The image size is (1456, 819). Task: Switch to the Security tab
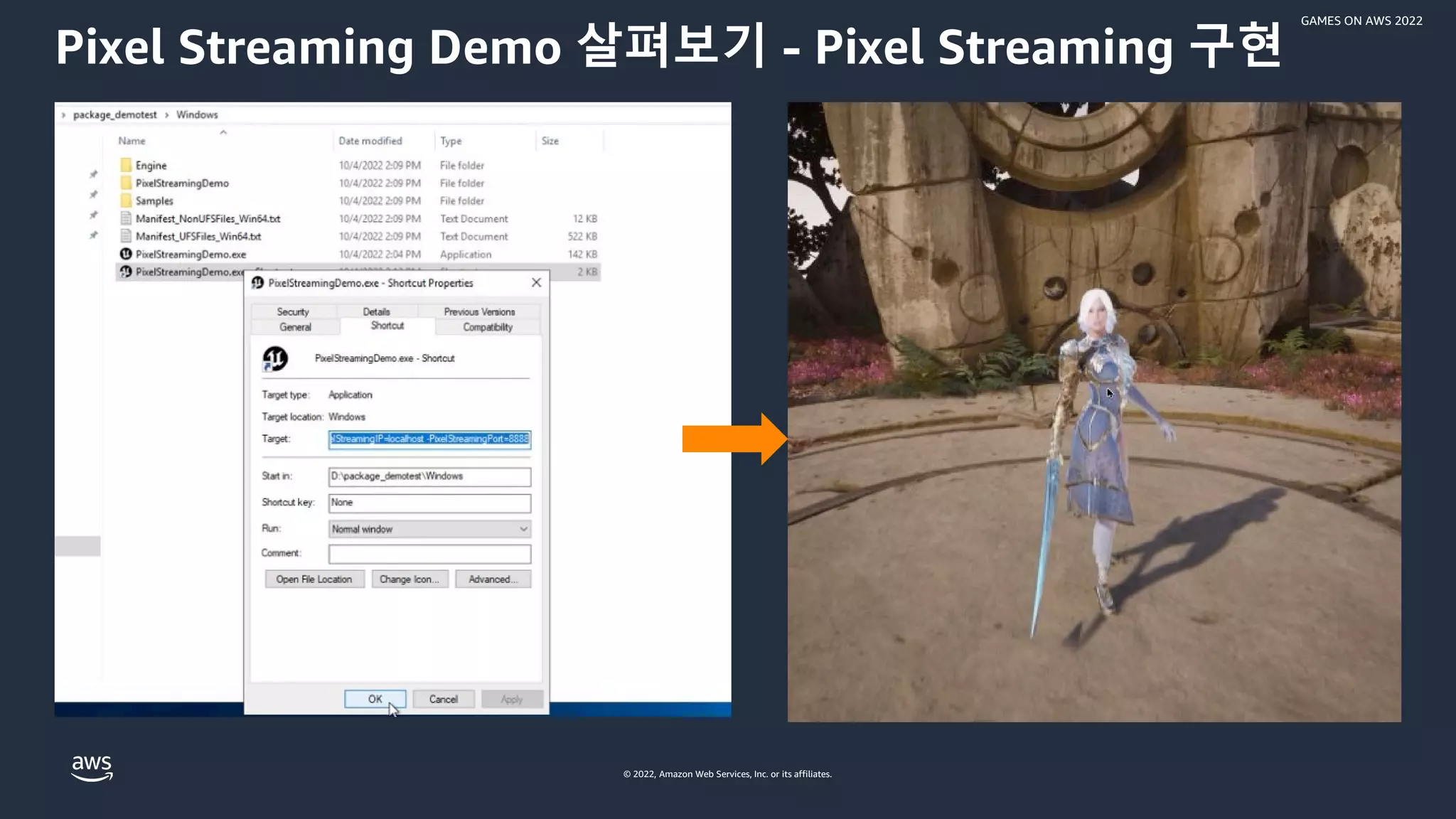tap(293, 311)
